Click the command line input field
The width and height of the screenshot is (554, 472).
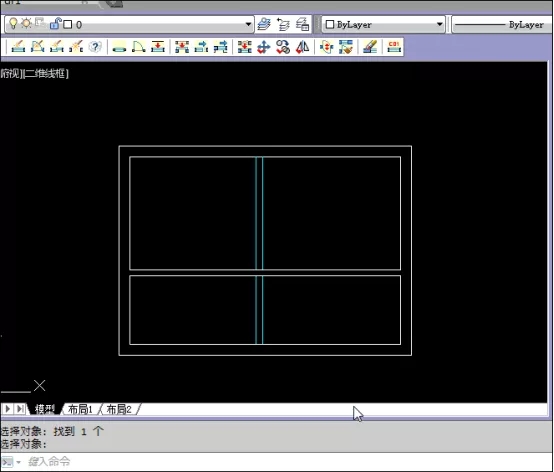(276, 461)
